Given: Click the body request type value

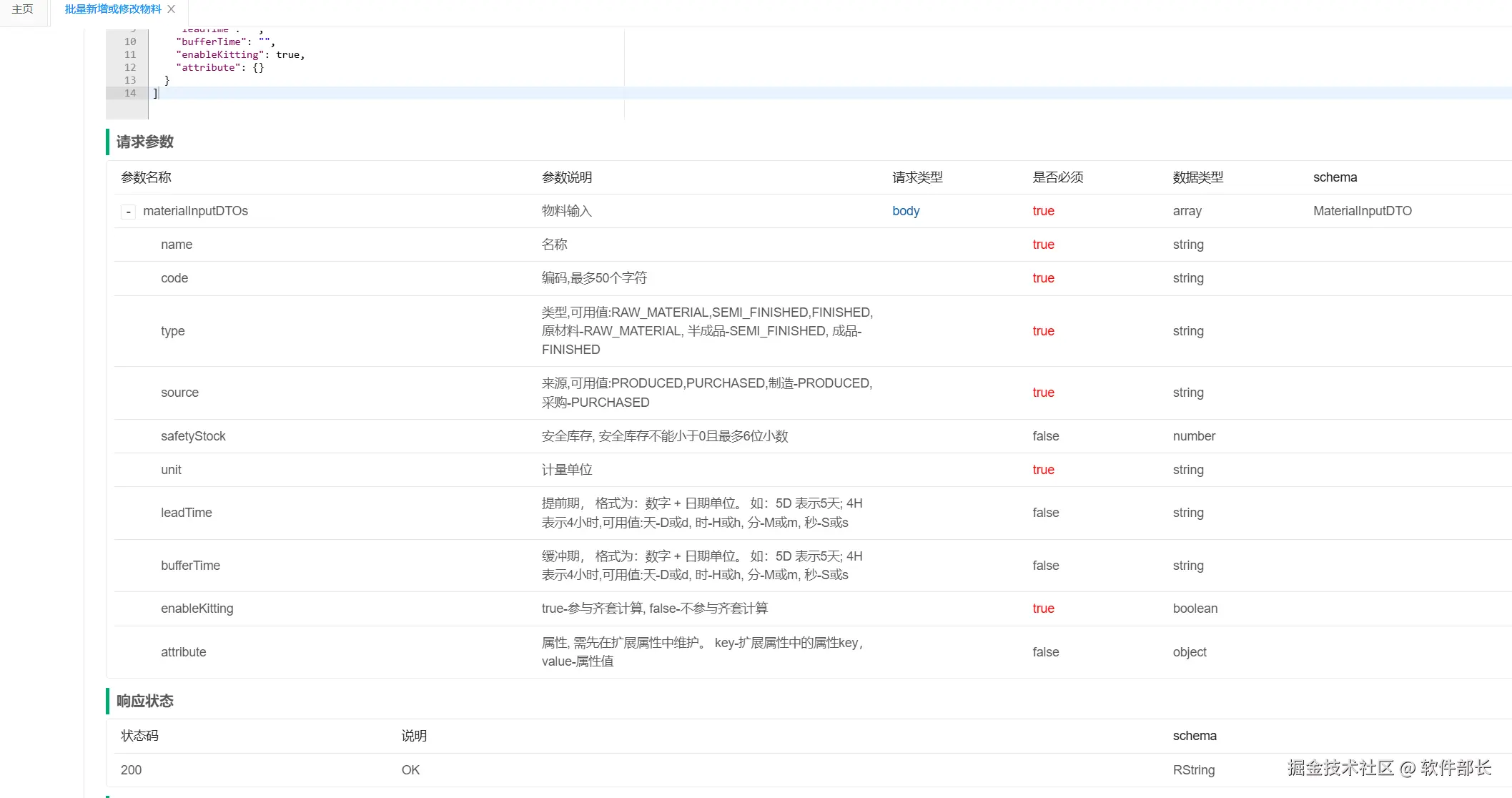Looking at the screenshot, I should tap(906, 211).
